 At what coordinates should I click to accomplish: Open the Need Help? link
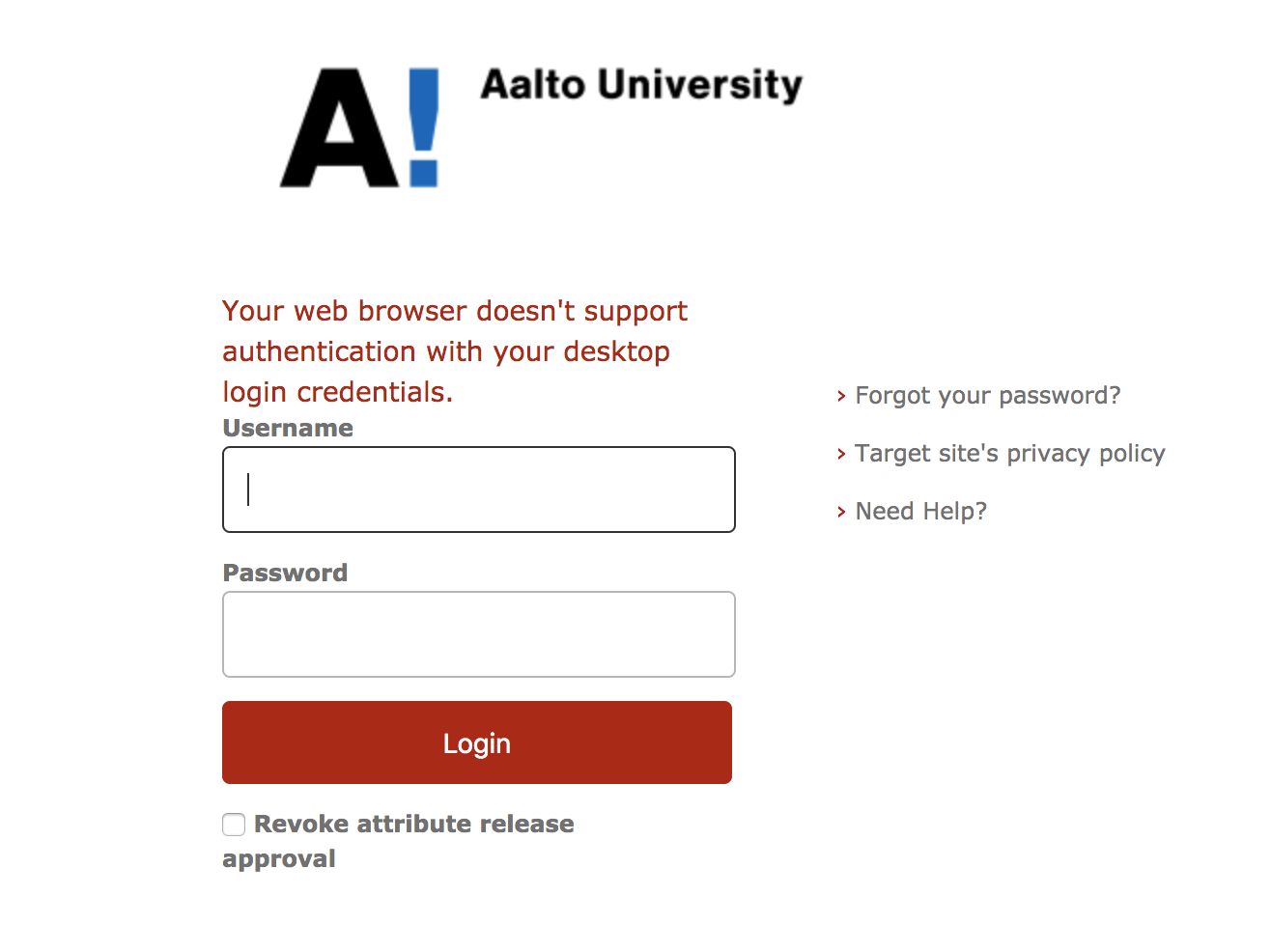click(x=920, y=512)
